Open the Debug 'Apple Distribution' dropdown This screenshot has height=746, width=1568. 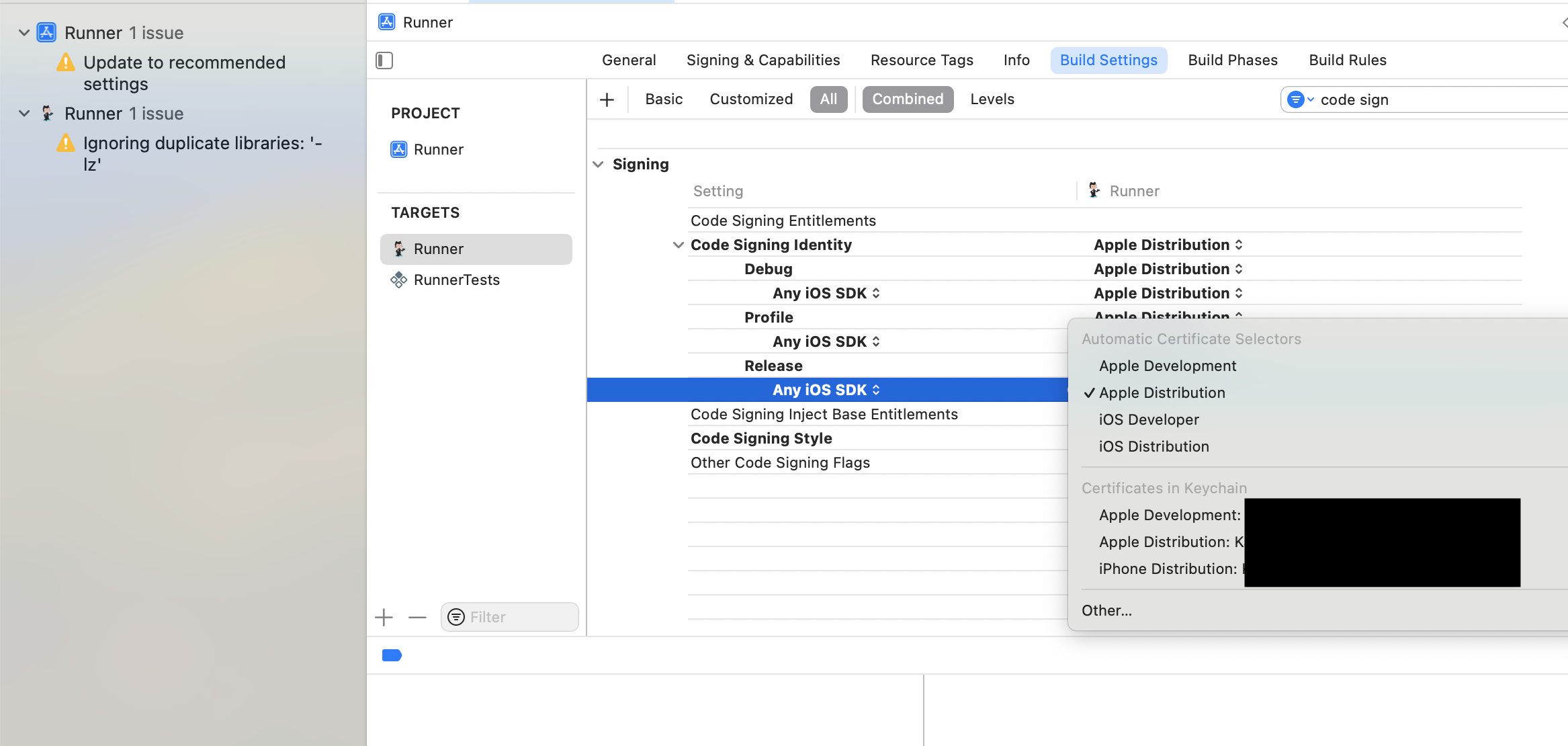[1168, 269]
